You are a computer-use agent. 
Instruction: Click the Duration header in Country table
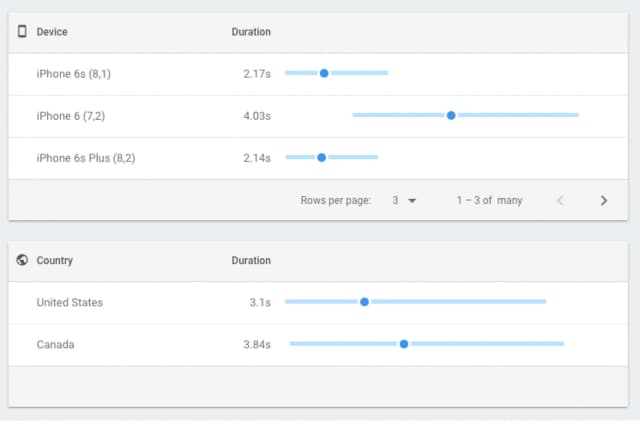point(251,260)
